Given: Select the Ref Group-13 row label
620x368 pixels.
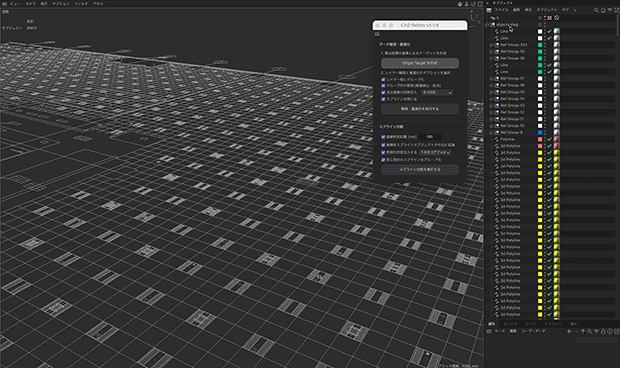Looking at the screenshot, I should (512, 106).
